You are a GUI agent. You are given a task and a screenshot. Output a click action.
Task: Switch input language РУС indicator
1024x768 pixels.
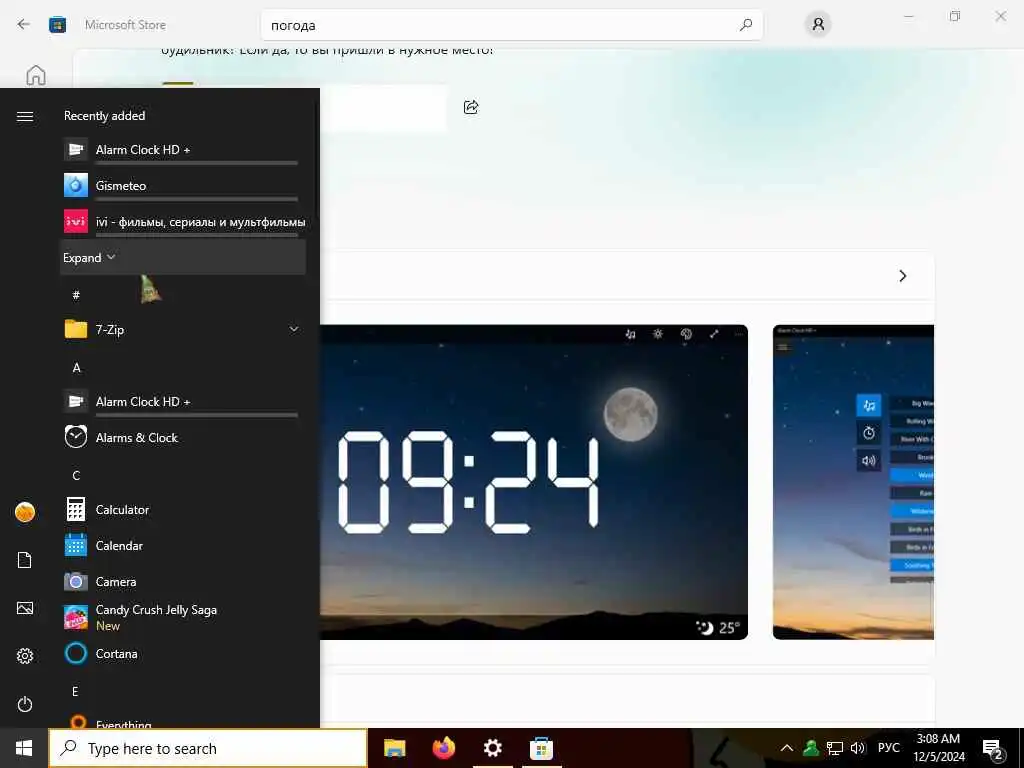(x=888, y=748)
